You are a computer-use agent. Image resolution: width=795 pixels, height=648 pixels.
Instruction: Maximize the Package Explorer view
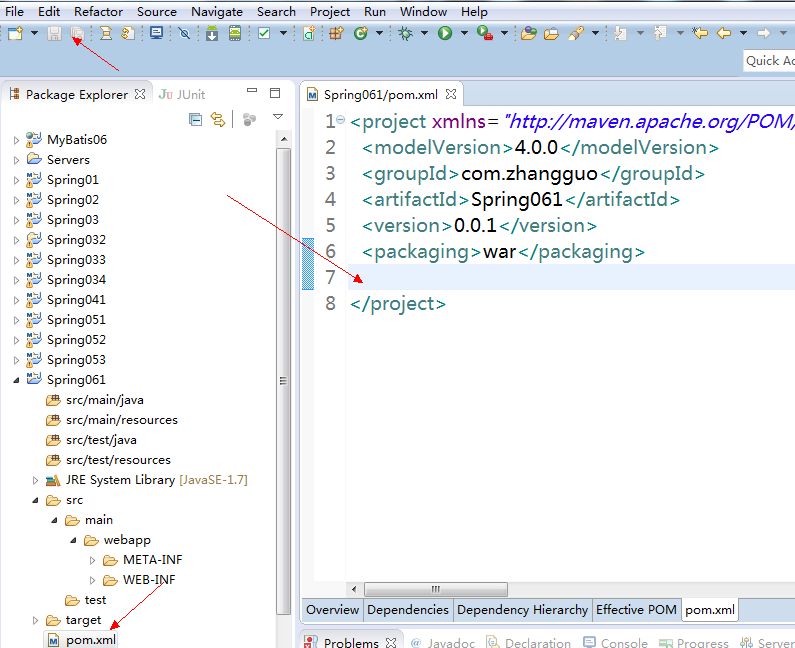click(275, 93)
